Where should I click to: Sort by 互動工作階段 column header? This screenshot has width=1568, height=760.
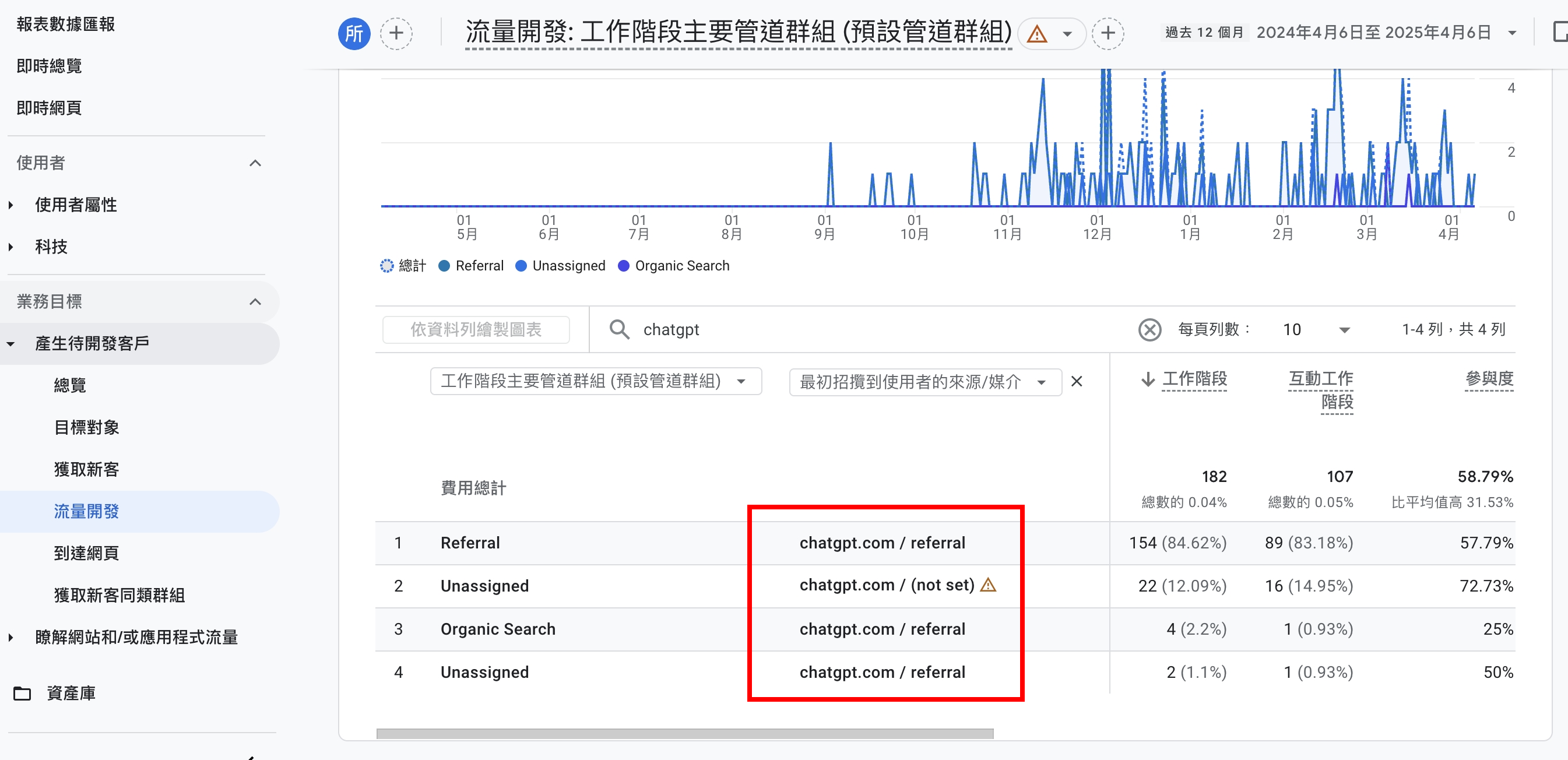point(1321,390)
